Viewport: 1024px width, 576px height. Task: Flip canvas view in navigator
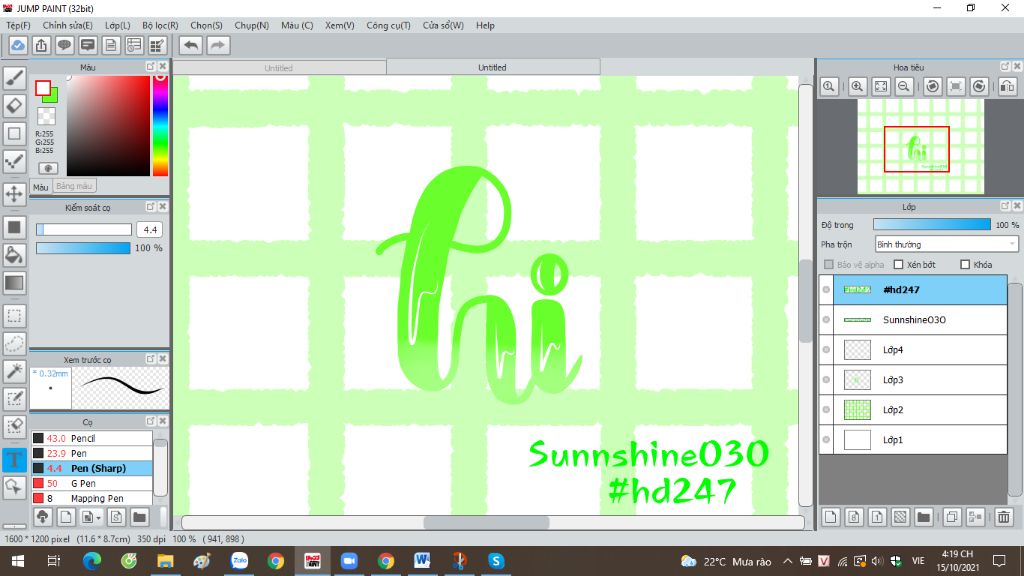coord(1008,86)
